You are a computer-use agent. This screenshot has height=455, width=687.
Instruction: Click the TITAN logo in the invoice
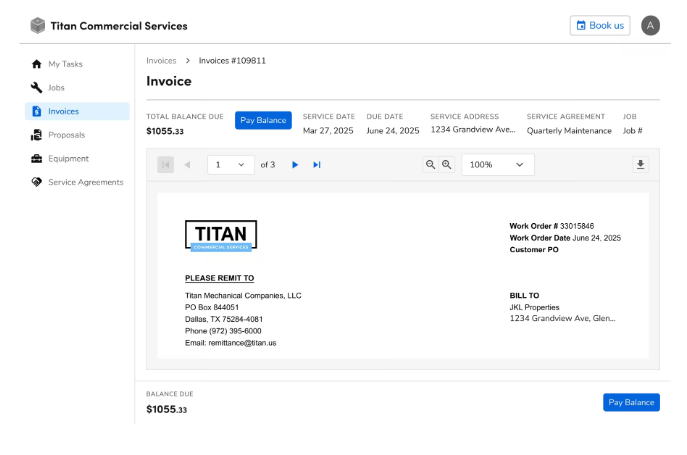[221, 236]
